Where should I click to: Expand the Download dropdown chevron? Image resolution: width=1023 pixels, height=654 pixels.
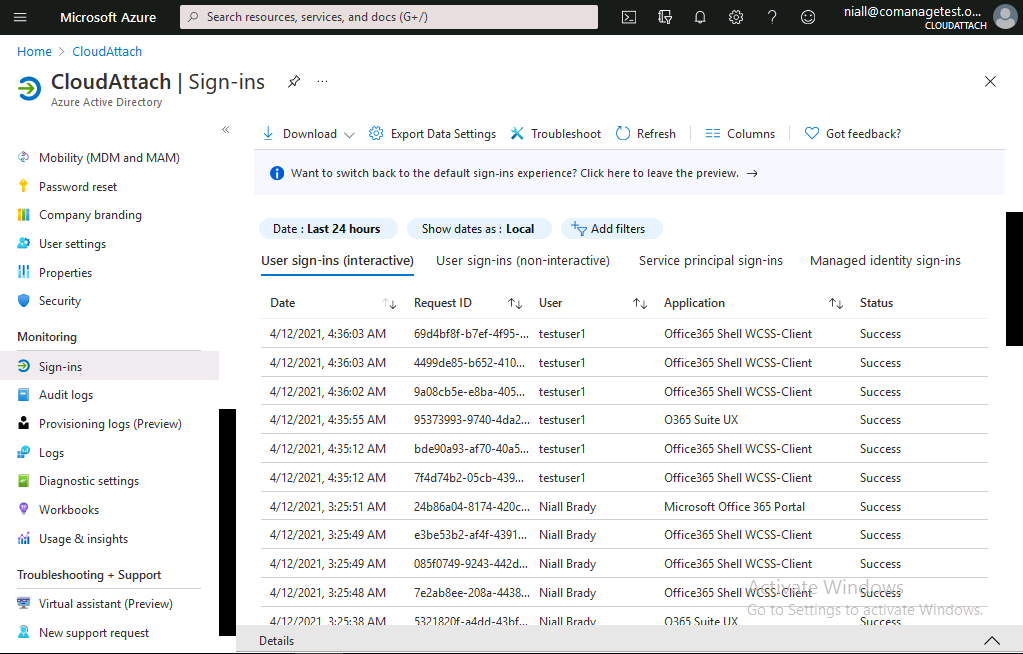point(349,134)
